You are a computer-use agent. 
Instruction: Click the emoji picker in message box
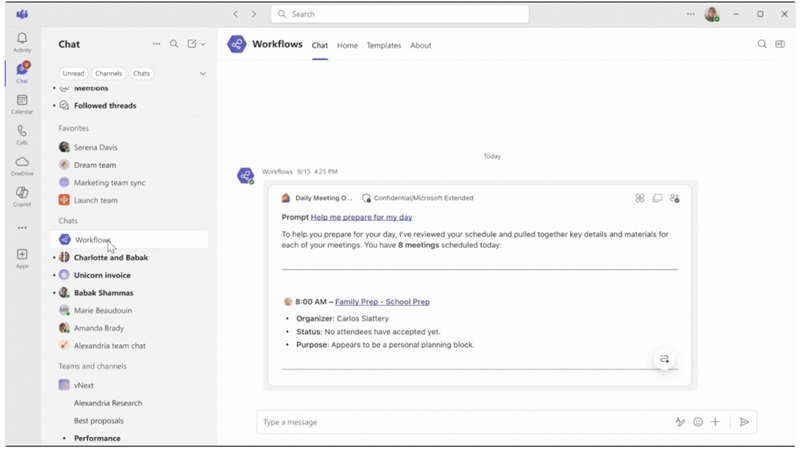698,422
